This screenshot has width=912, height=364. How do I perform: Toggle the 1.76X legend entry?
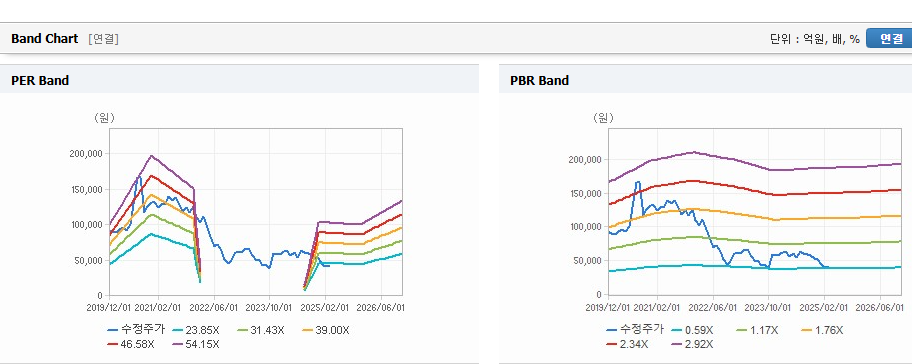click(822, 330)
